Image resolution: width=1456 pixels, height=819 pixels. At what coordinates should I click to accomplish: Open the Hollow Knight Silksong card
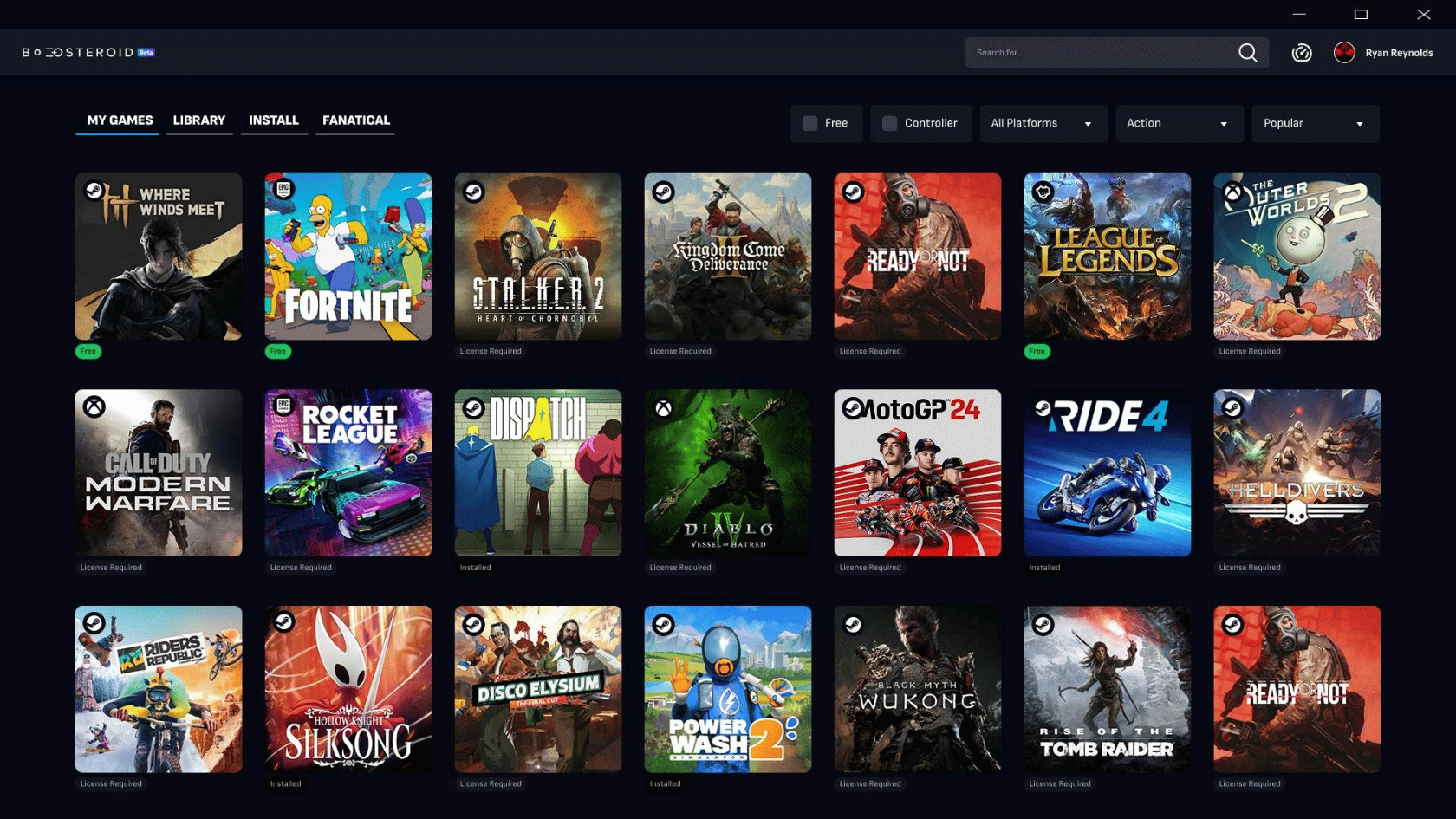[x=348, y=689]
